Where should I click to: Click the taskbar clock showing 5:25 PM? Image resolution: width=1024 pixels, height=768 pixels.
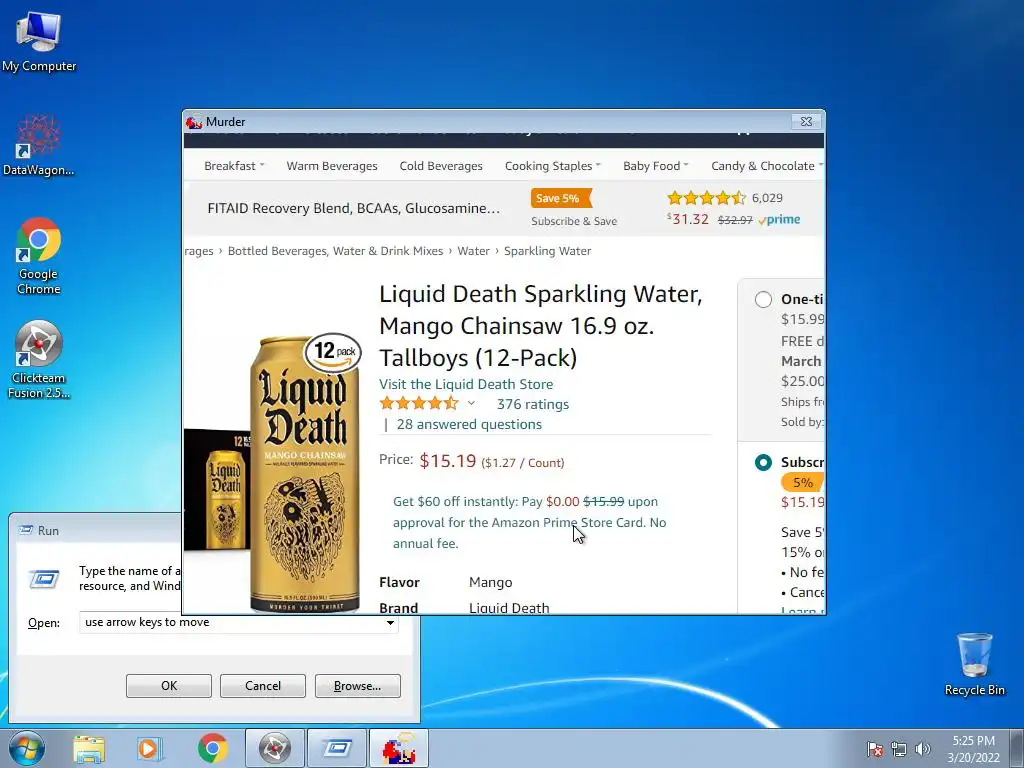tap(973, 749)
